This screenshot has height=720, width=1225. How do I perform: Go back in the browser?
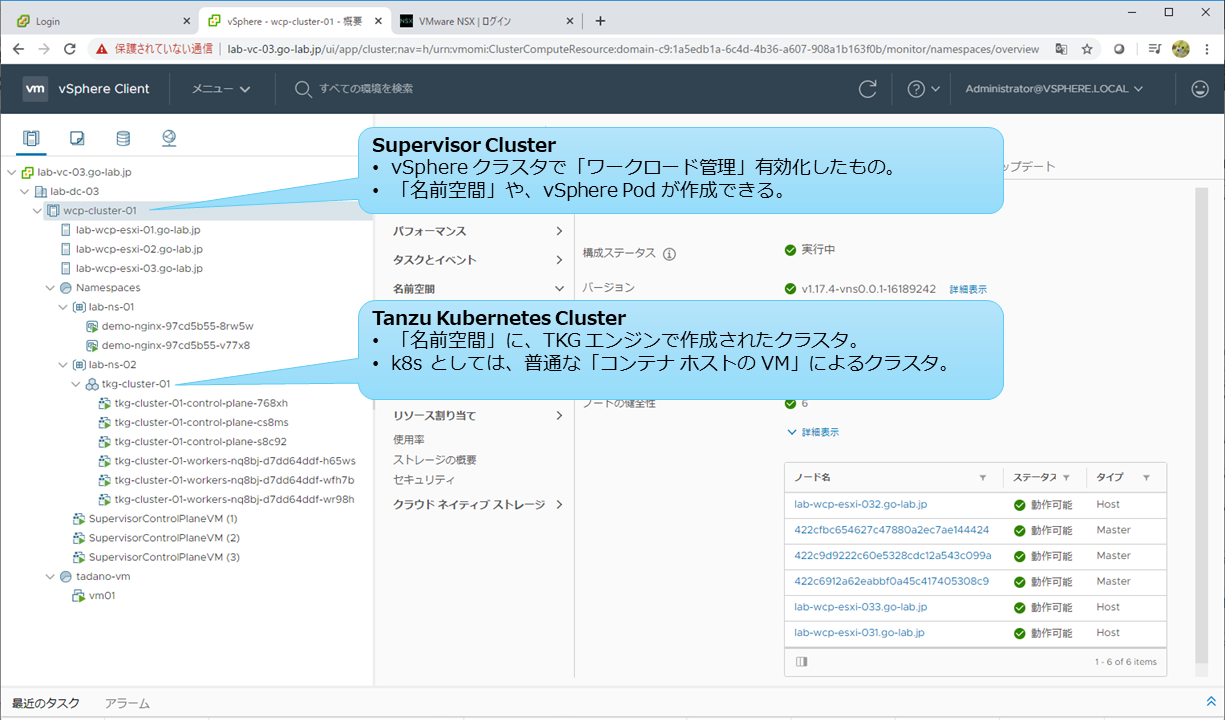point(18,48)
